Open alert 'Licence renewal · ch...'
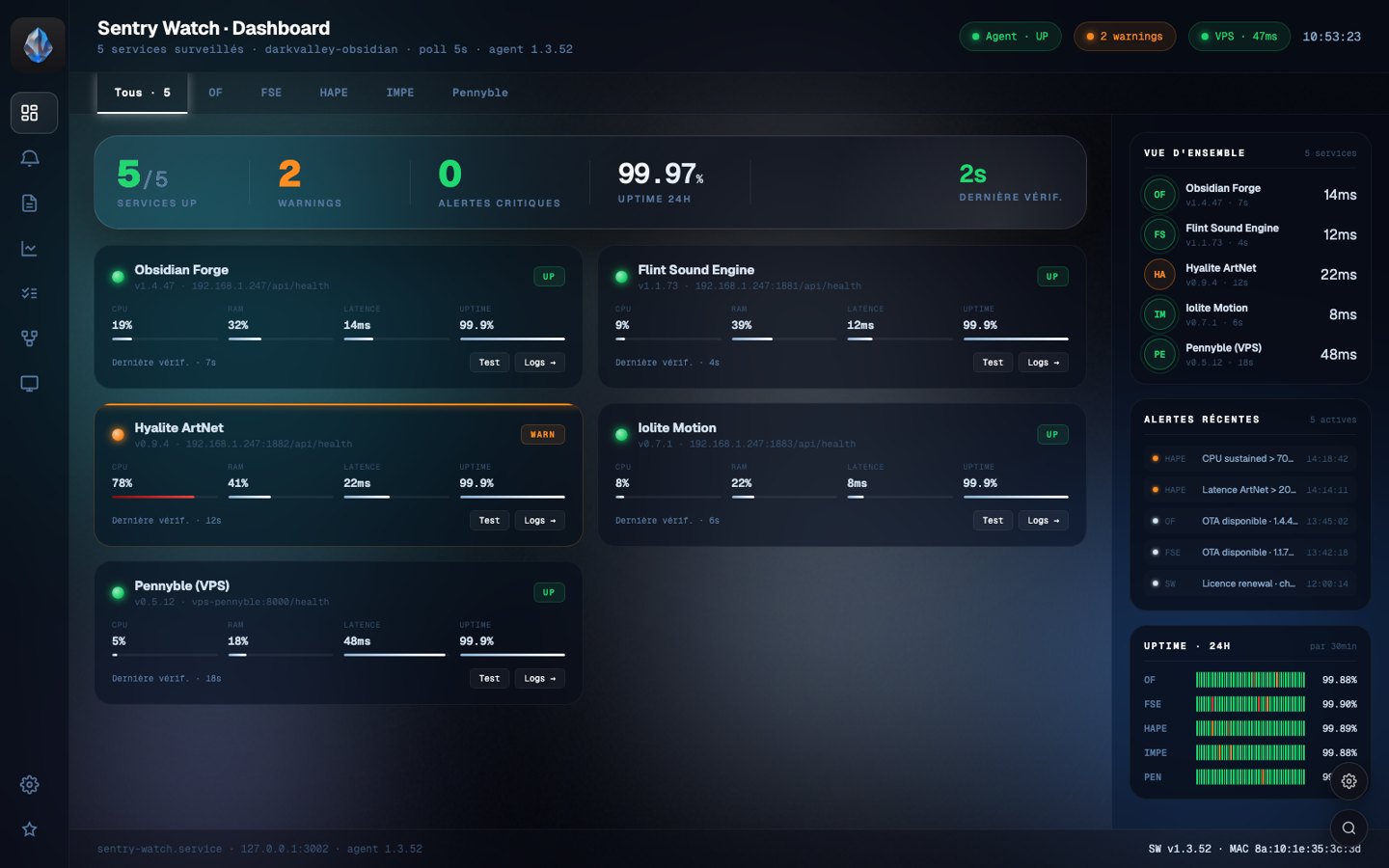 pos(1250,583)
